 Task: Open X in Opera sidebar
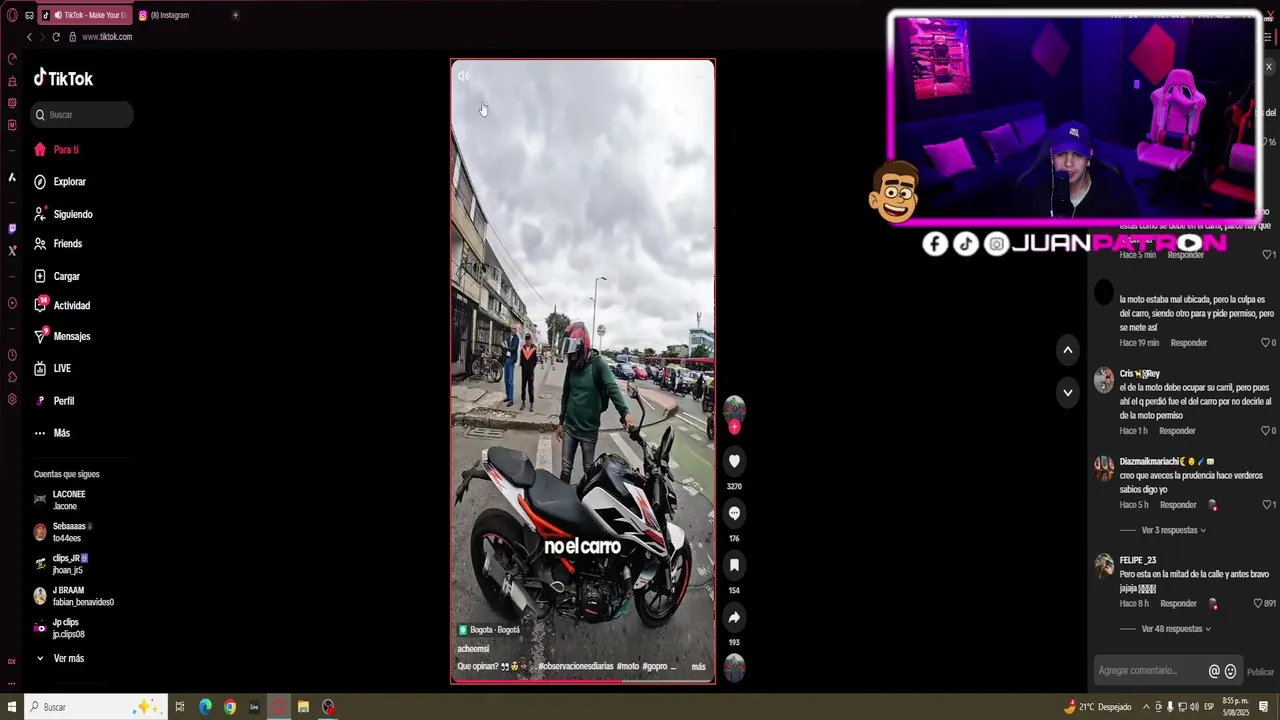(x=12, y=251)
